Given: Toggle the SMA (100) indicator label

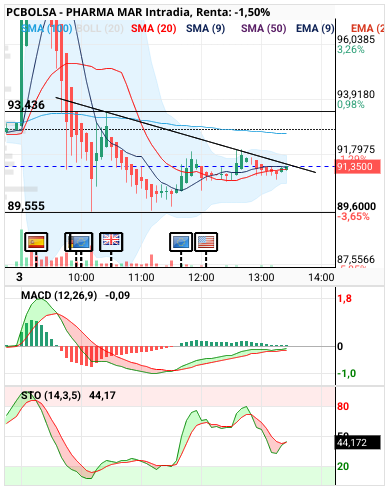Looking at the screenshot, I should (47, 28).
